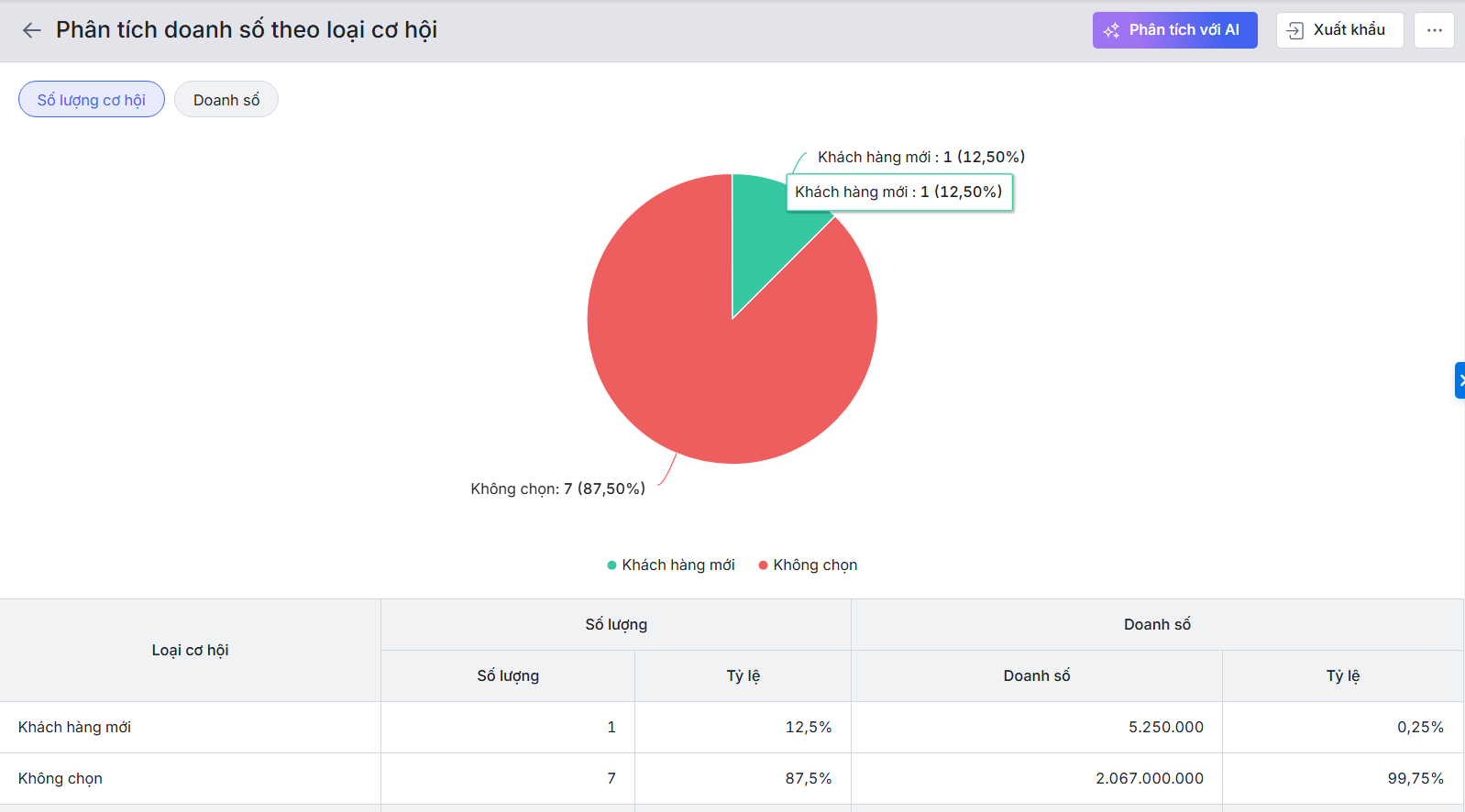Click the red slice of the pie chart
Viewport: 1465px width, 812px height.
click(697, 367)
